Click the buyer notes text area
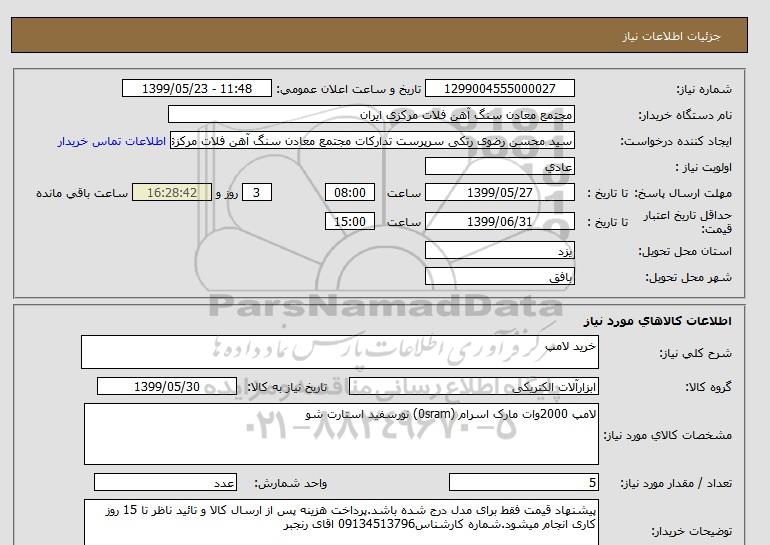 pos(341,522)
